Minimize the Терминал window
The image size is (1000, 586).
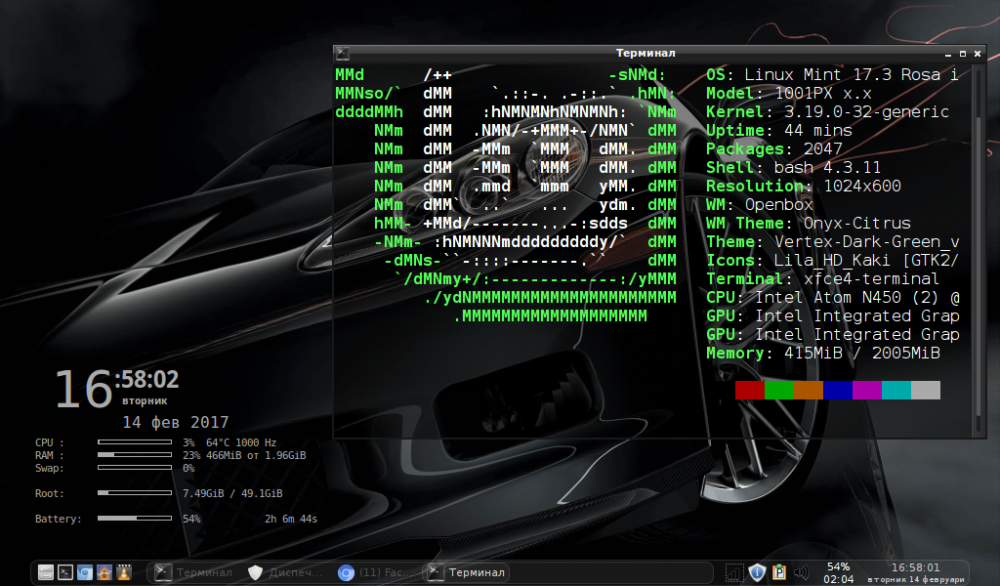pyautogui.click(x=948, y=54)
